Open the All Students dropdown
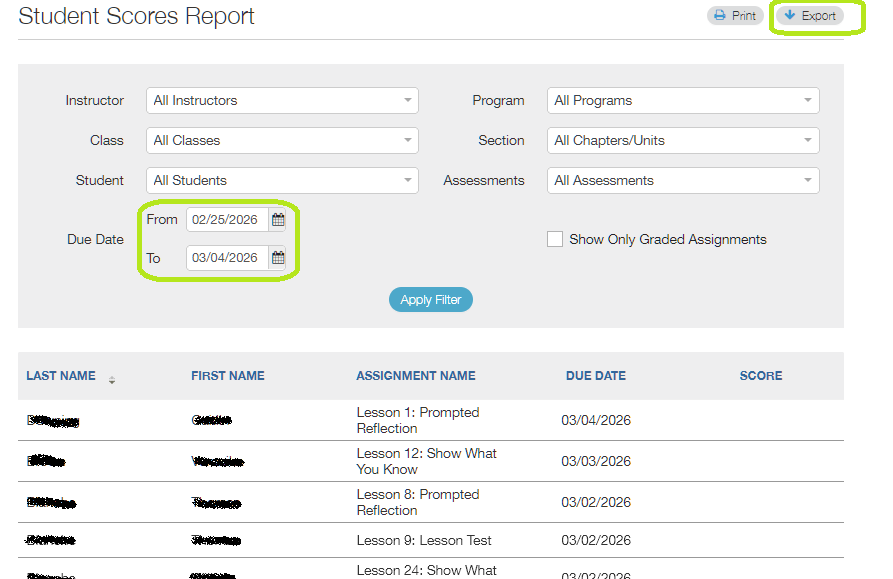Viewport: 893px width, 579px height. click(282, 180)
